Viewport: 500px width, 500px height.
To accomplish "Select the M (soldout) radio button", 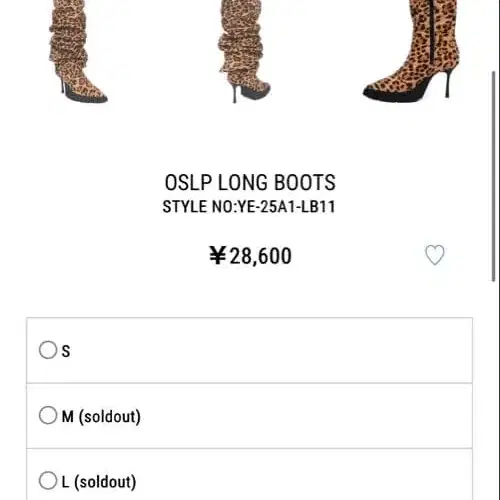I will (48, 415).
